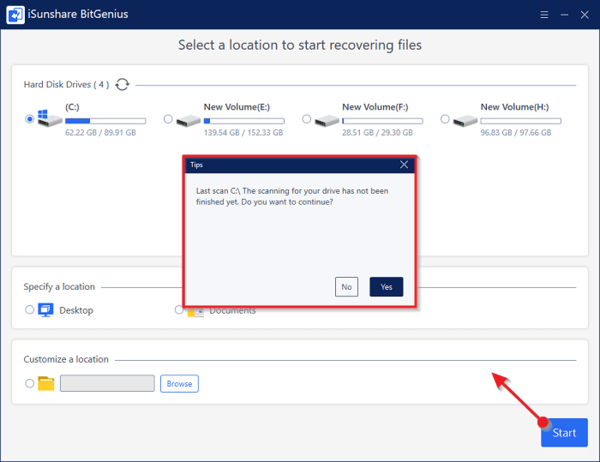Click the New Volume(F:) label
Viewport: 600px width, 462px height.
(x=375, y=107)
